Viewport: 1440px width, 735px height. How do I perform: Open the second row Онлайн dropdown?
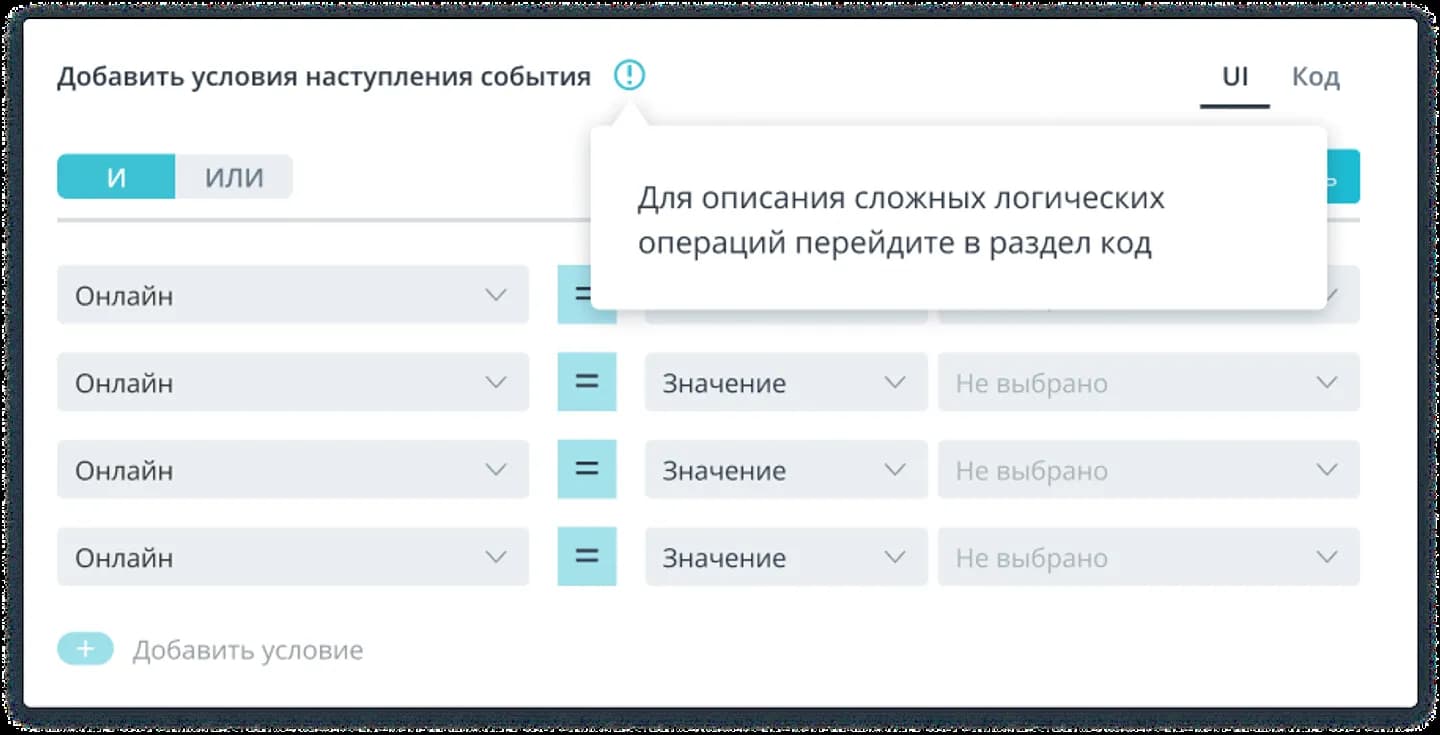pos(293,382)
